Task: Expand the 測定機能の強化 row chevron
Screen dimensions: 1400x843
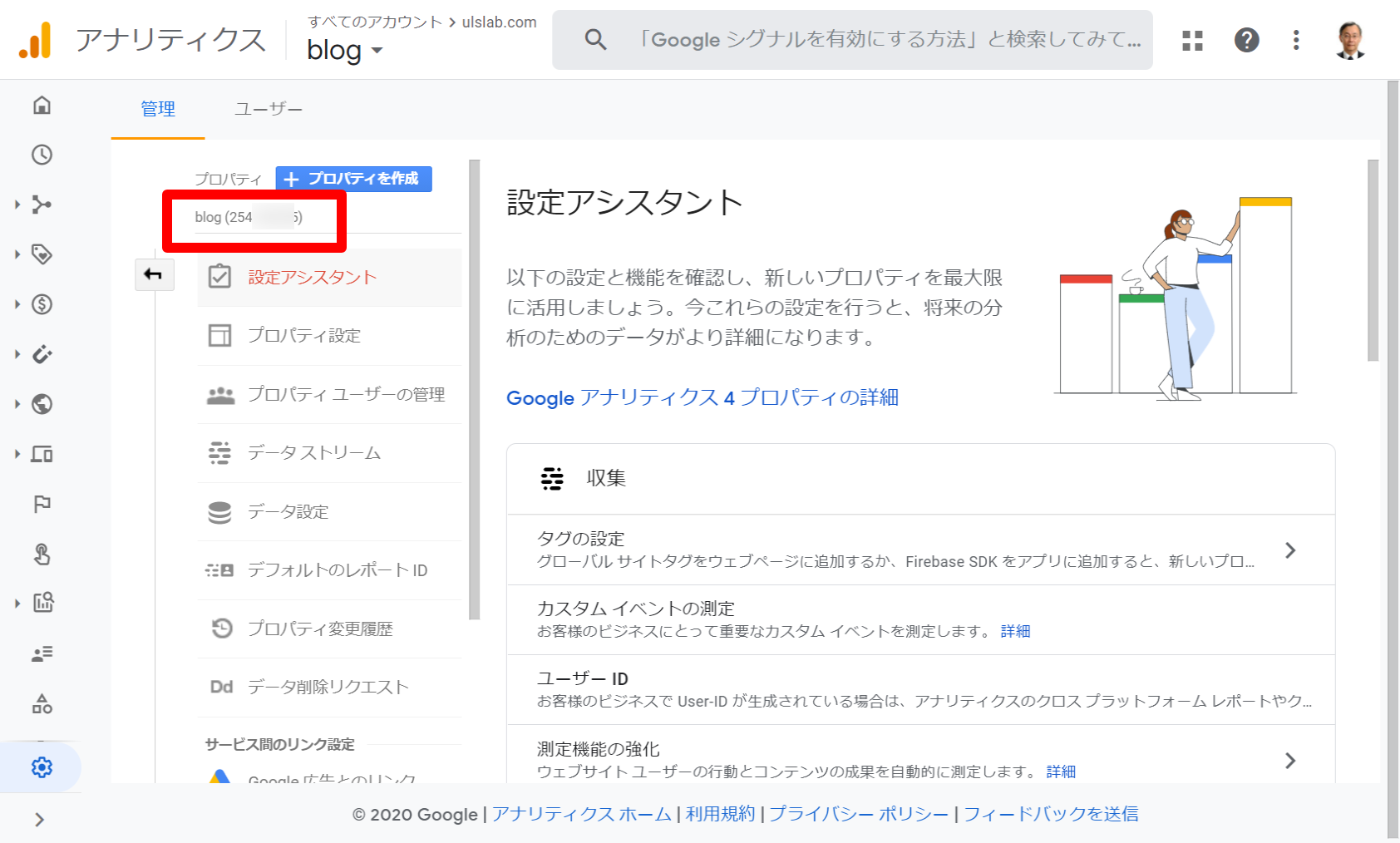Action: tap(1290, 761)
